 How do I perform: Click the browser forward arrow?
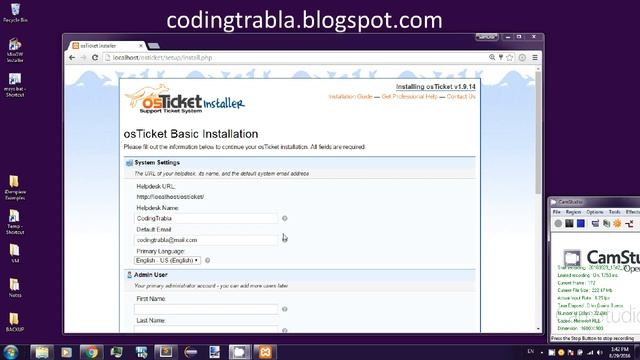pyautogui.click(x=83, y=58)
